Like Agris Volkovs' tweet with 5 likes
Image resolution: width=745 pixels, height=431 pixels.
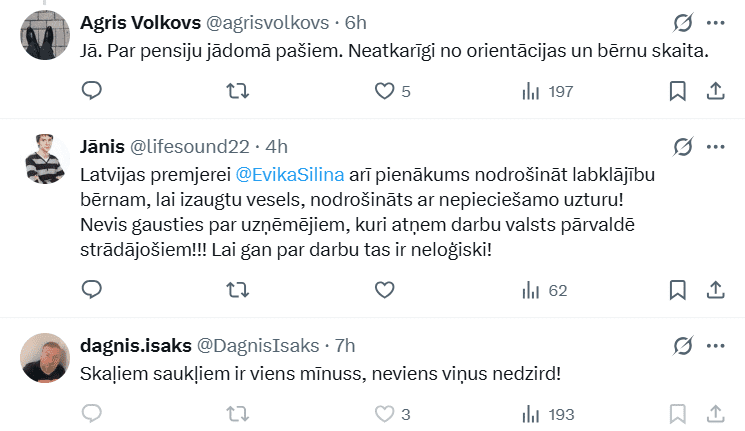[x=384, y=91]
